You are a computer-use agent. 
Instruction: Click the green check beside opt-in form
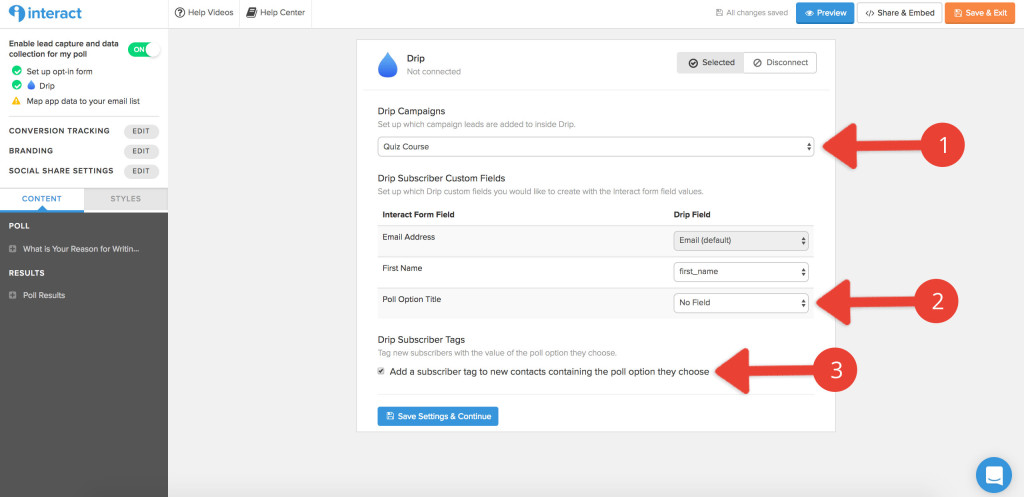coord(16,71)
